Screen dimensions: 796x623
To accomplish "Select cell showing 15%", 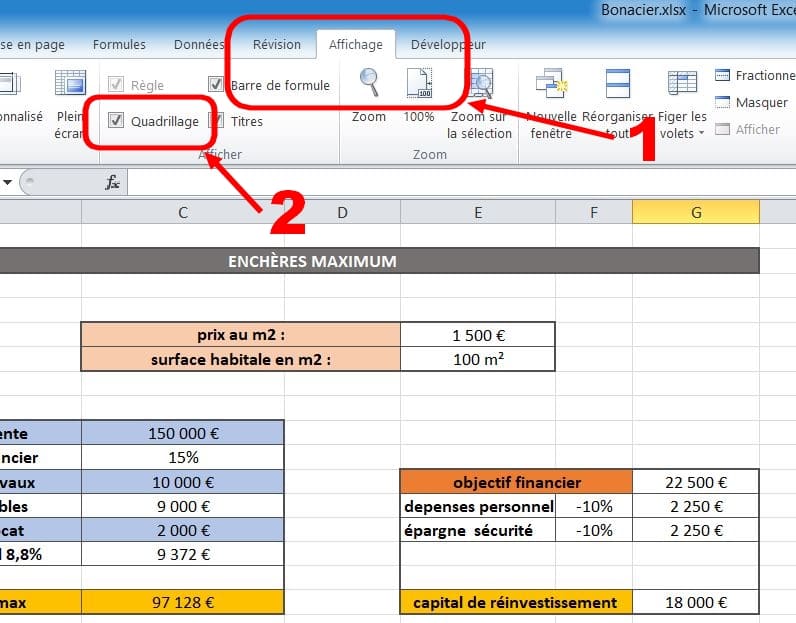I will tap(183, 457).
